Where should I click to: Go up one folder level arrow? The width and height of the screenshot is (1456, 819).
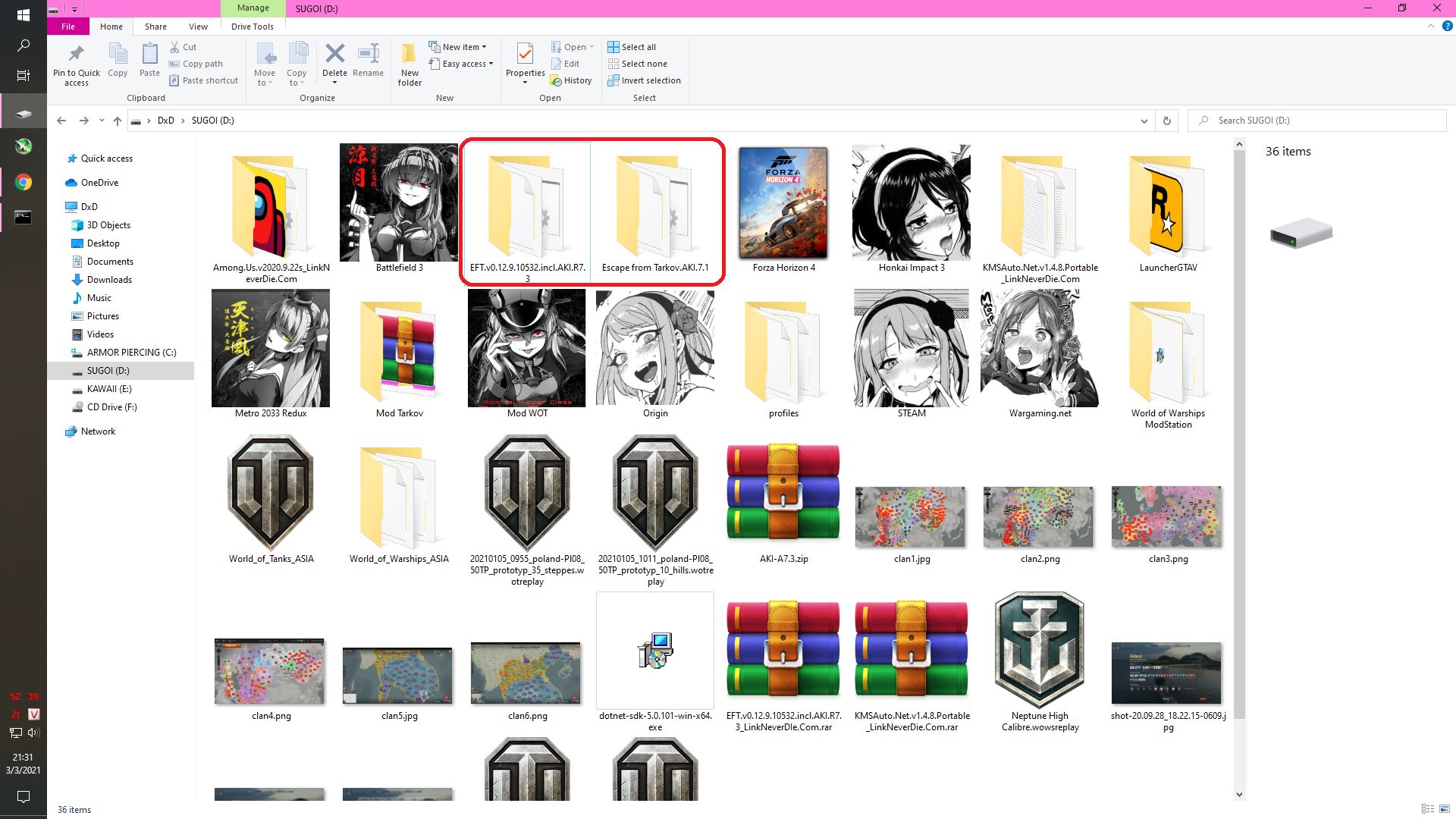coord(117,121)
